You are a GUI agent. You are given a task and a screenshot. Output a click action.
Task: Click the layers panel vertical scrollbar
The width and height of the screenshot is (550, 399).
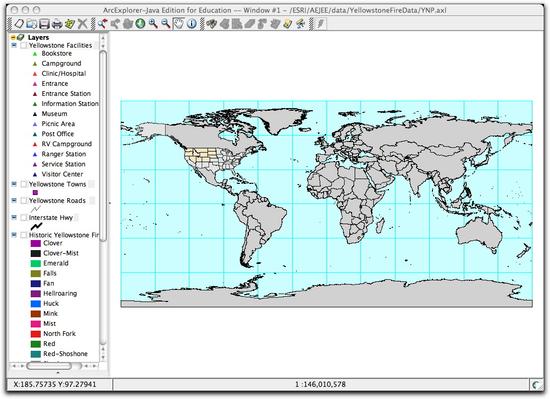point(103,196)
